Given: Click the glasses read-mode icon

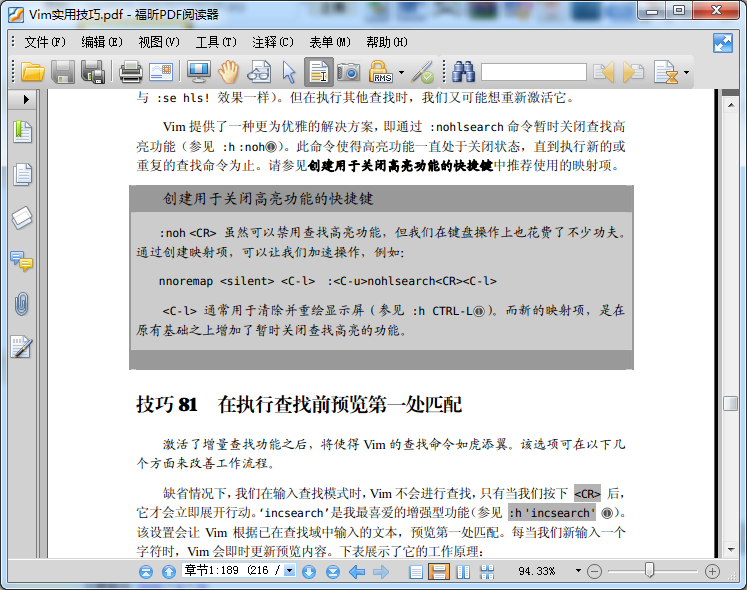Looking at the screenshot, I should (259, 72).
